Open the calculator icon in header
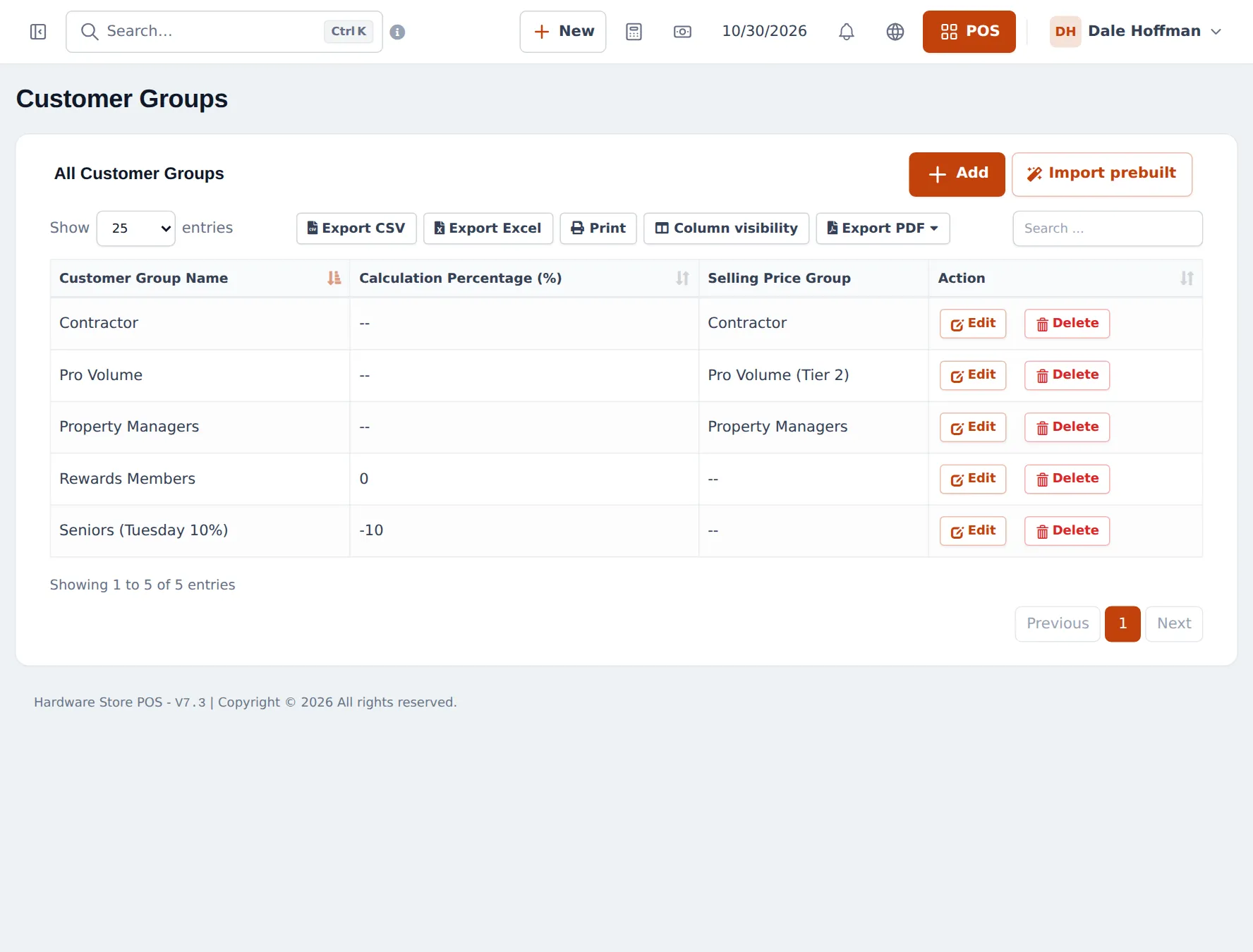Screen dimensions: 1253x952 click(634, 32)
